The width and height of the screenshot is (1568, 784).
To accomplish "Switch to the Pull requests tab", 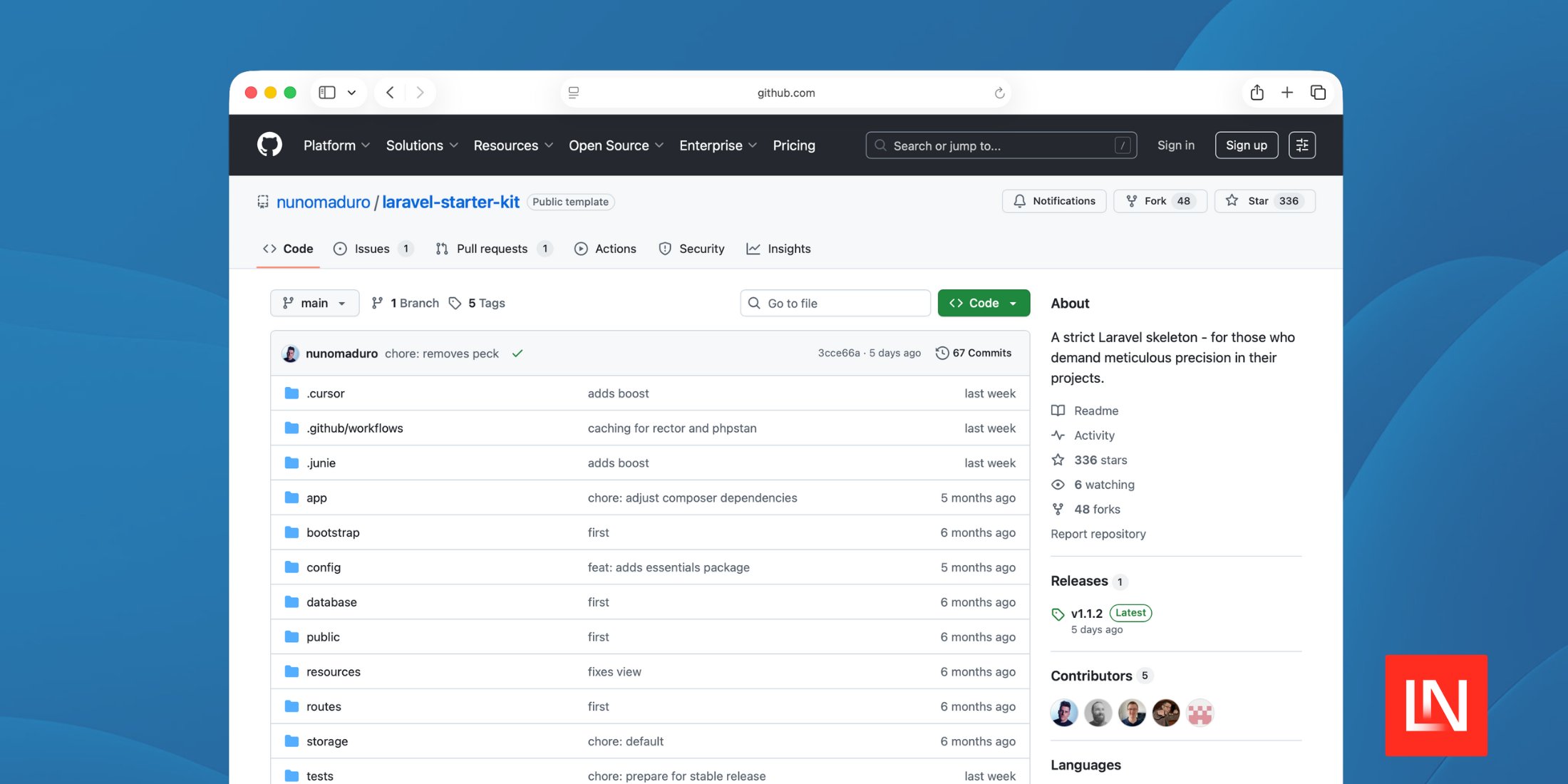I will (x=492, y=249).
